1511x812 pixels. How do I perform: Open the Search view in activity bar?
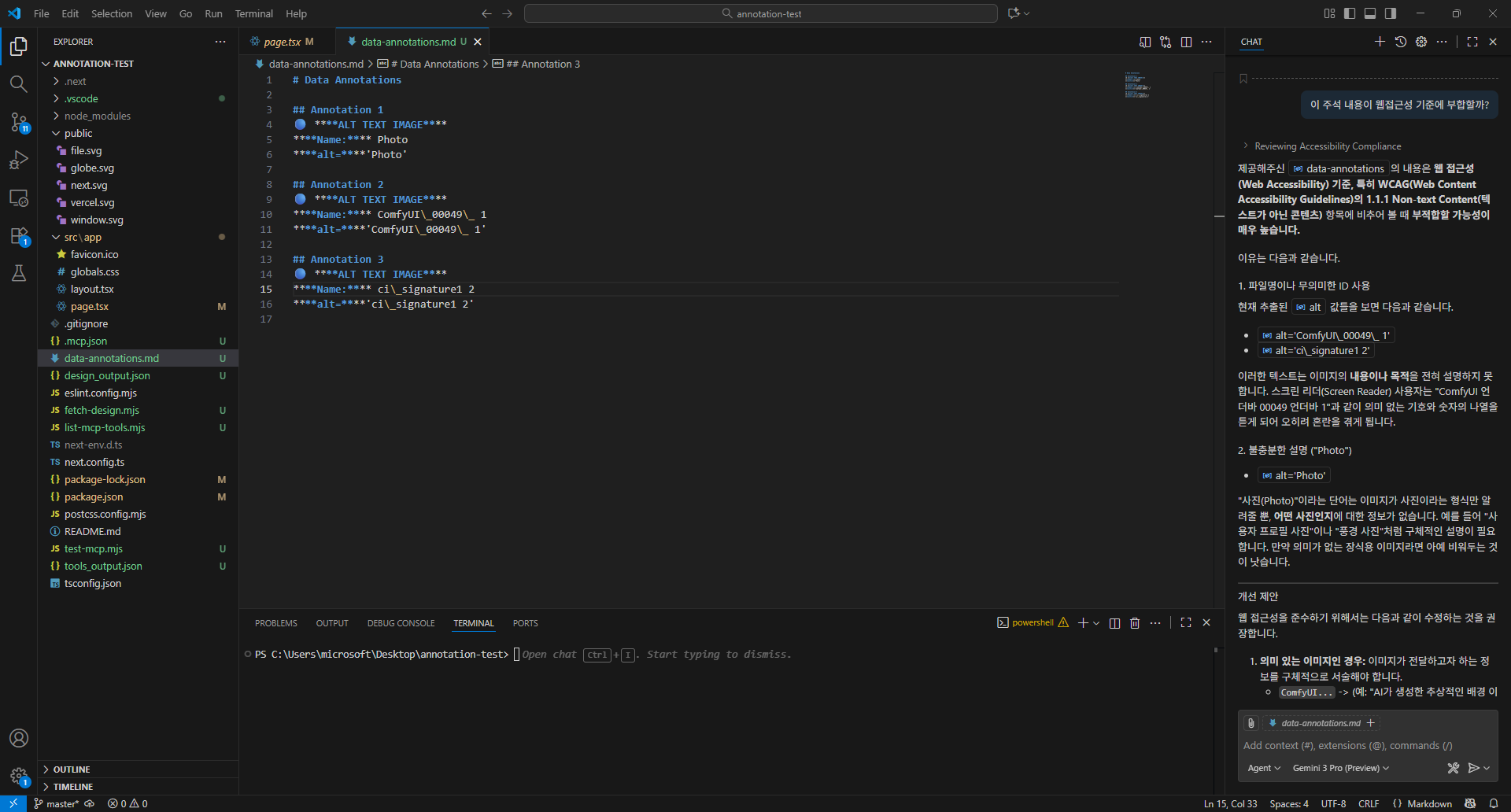pos(19,84)
